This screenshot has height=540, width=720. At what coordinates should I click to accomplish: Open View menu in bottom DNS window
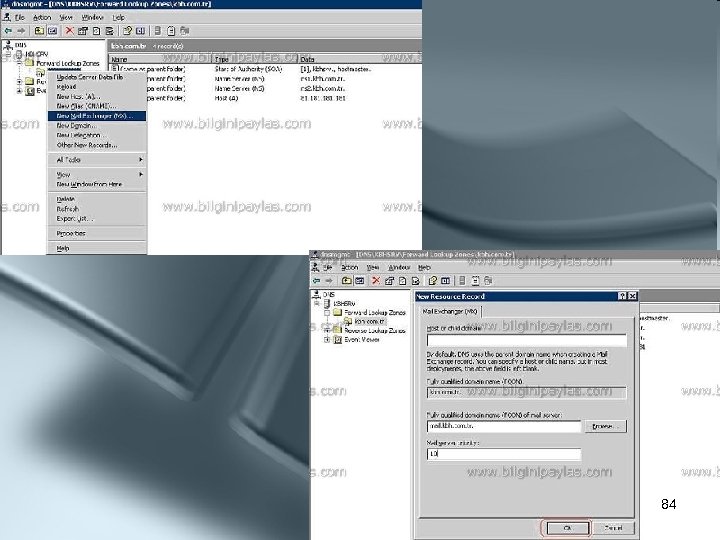pos(373,267)
